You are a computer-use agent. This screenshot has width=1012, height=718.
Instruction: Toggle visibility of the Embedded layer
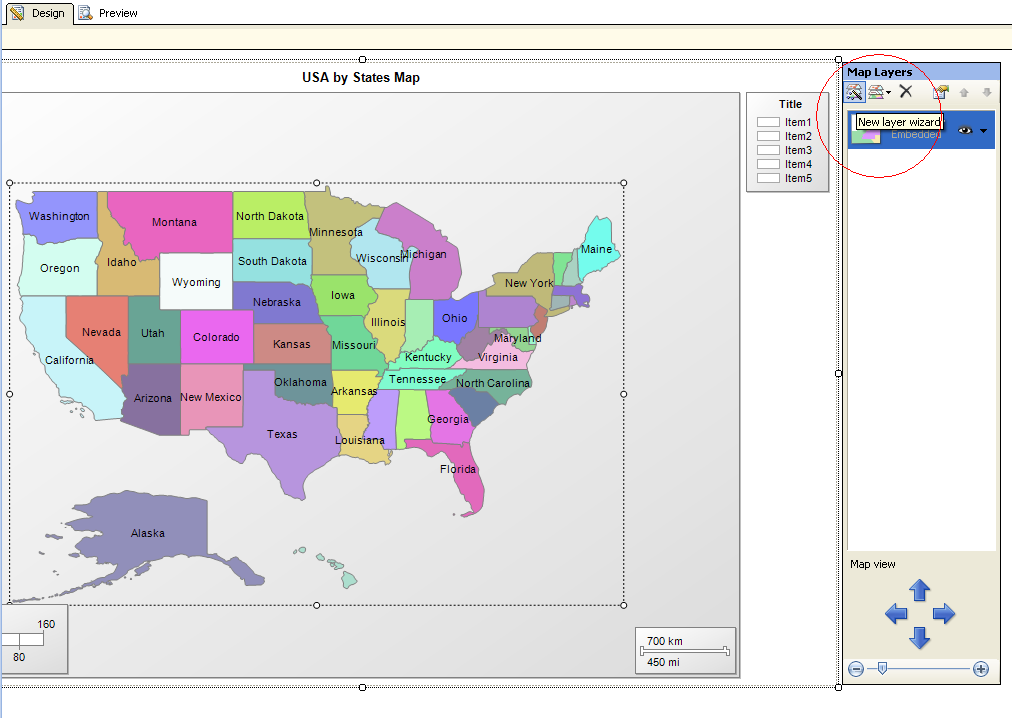pyautogui.click(x=963, y=130)
